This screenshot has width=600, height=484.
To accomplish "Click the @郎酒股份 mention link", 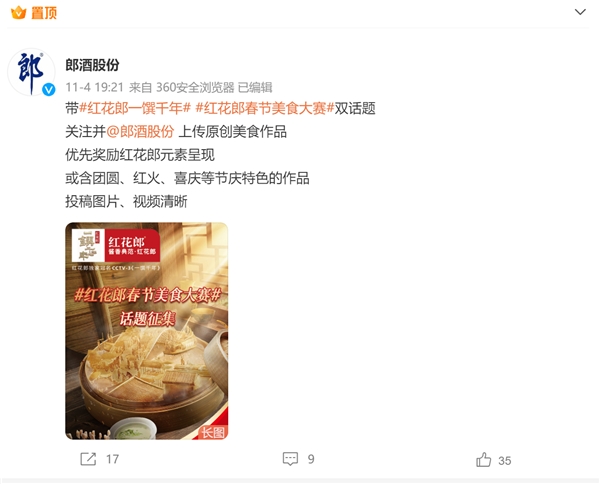I will pyautogui.click(x=140, y=132).
